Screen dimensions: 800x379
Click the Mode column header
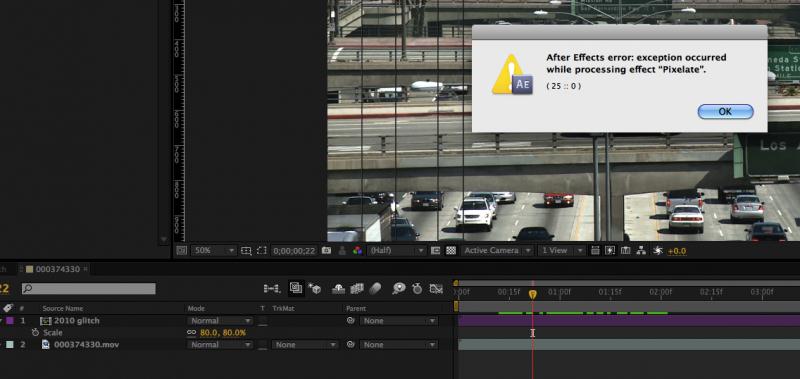click(x=196, y=309)
